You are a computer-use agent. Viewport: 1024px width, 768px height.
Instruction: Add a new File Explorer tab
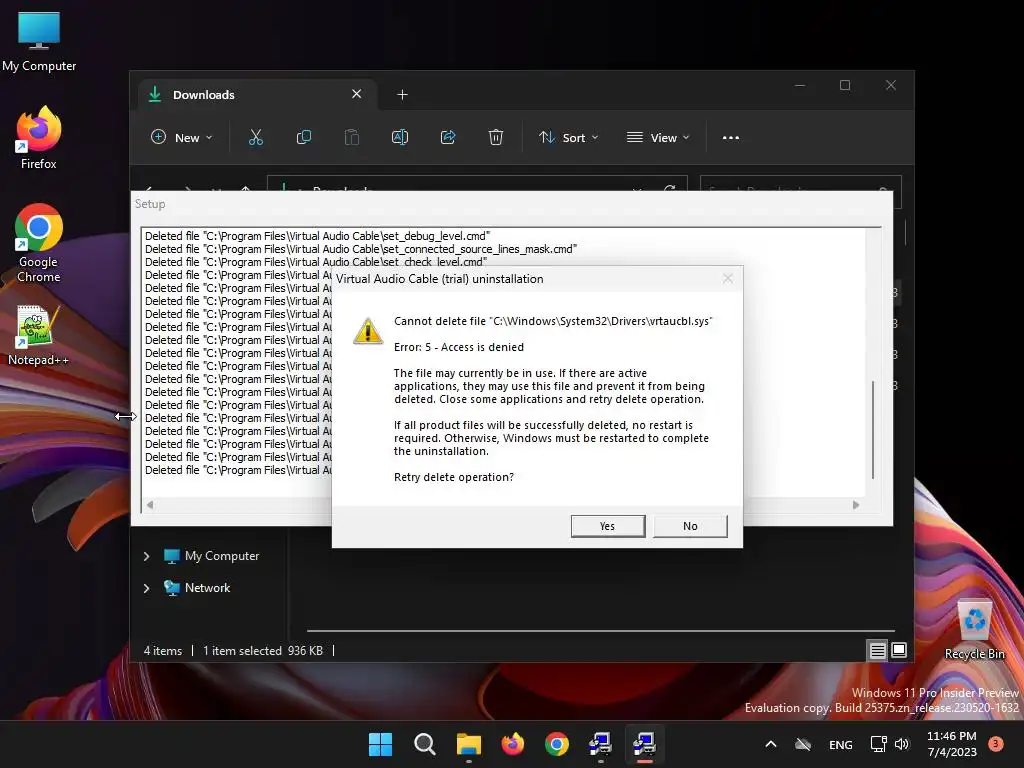[x=402, y=95]
